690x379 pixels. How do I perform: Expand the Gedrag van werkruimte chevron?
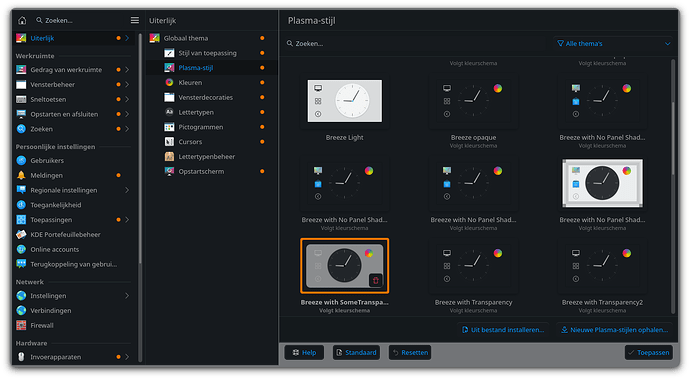click(x=127, y=70)
